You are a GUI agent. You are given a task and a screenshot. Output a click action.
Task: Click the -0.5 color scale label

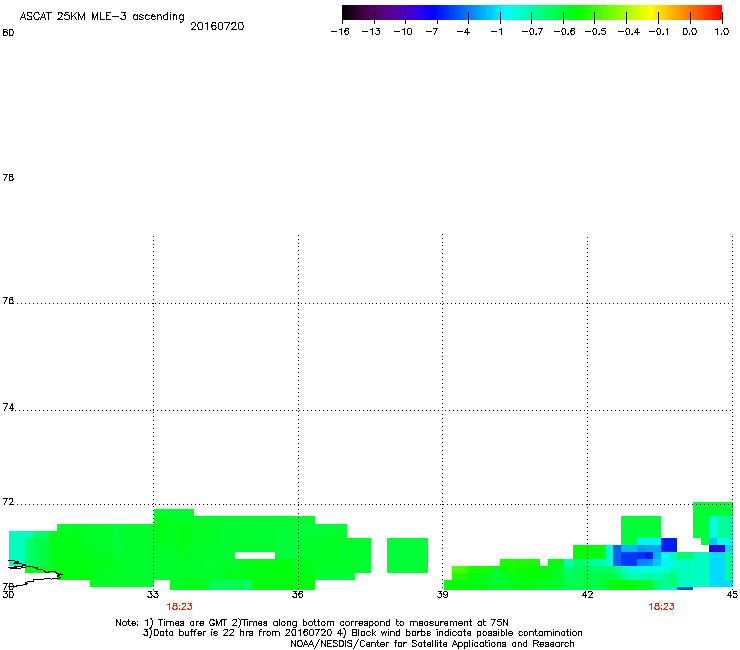point(596,32)
